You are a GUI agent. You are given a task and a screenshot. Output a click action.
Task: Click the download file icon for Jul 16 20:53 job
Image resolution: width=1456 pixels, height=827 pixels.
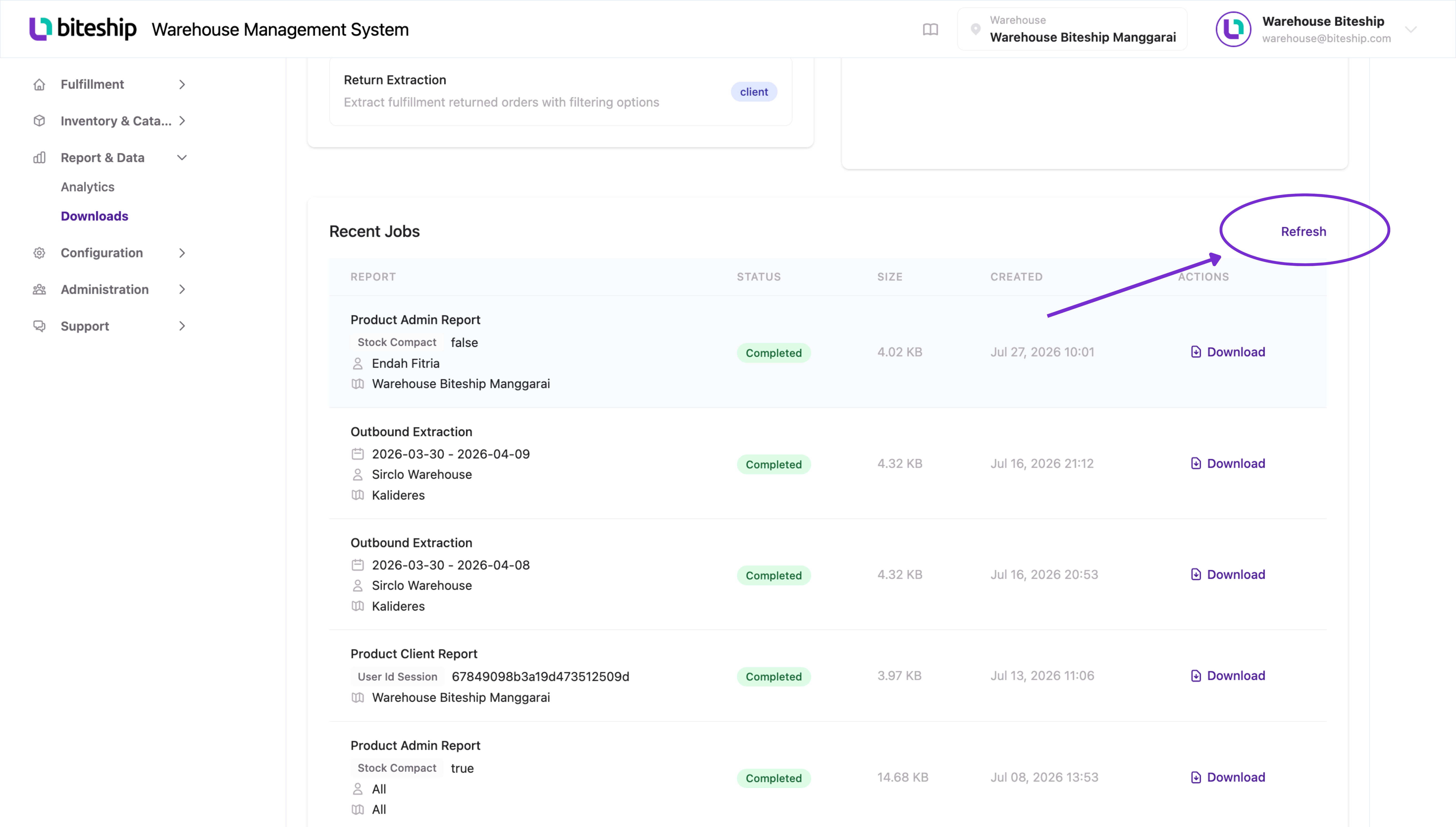(x=1196, y=574)
